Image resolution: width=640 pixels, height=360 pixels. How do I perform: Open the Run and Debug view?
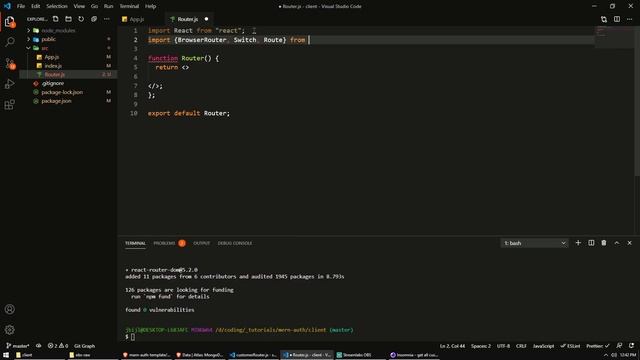tap(9, 84)
